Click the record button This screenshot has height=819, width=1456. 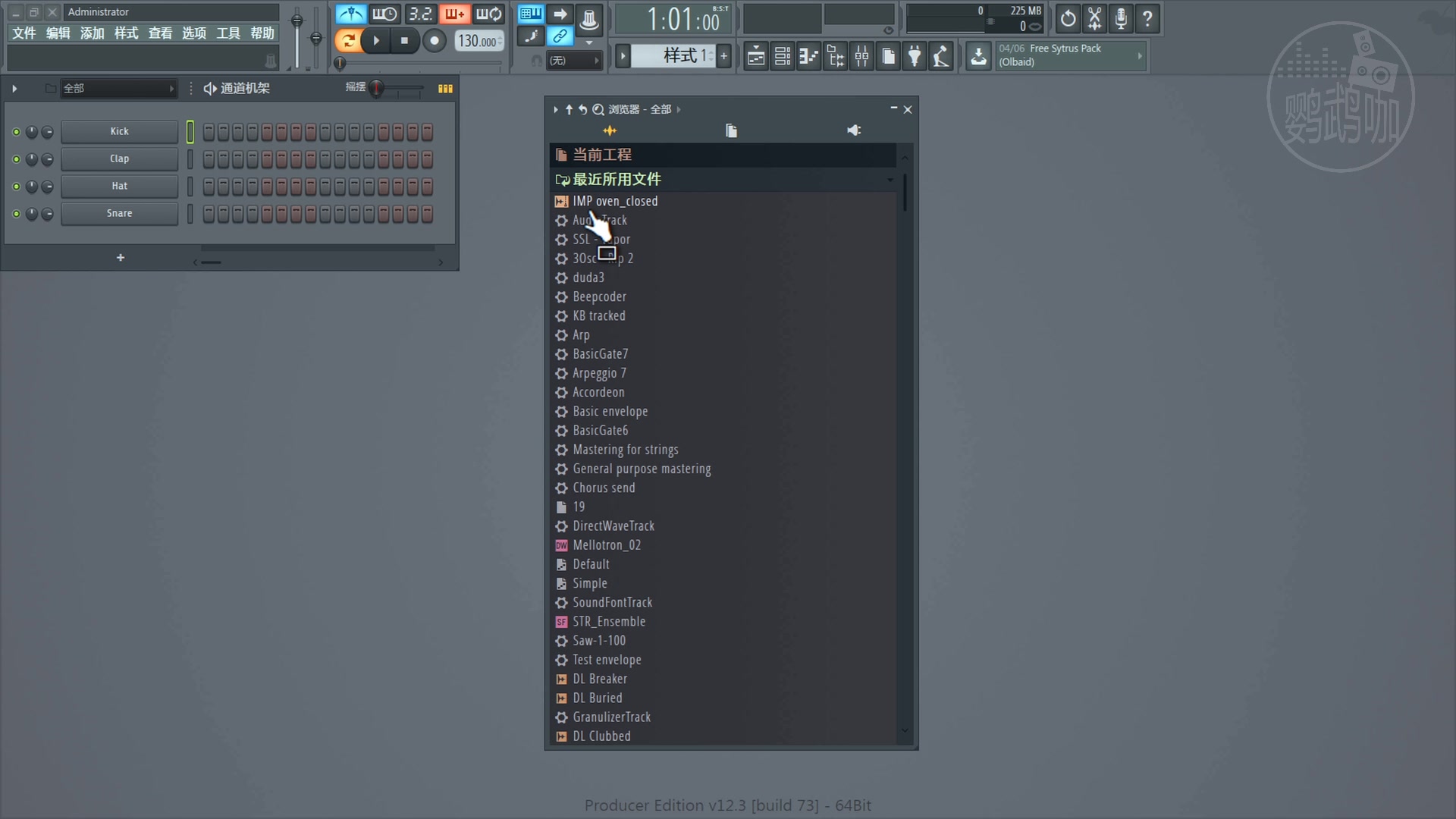coord(434,41)
